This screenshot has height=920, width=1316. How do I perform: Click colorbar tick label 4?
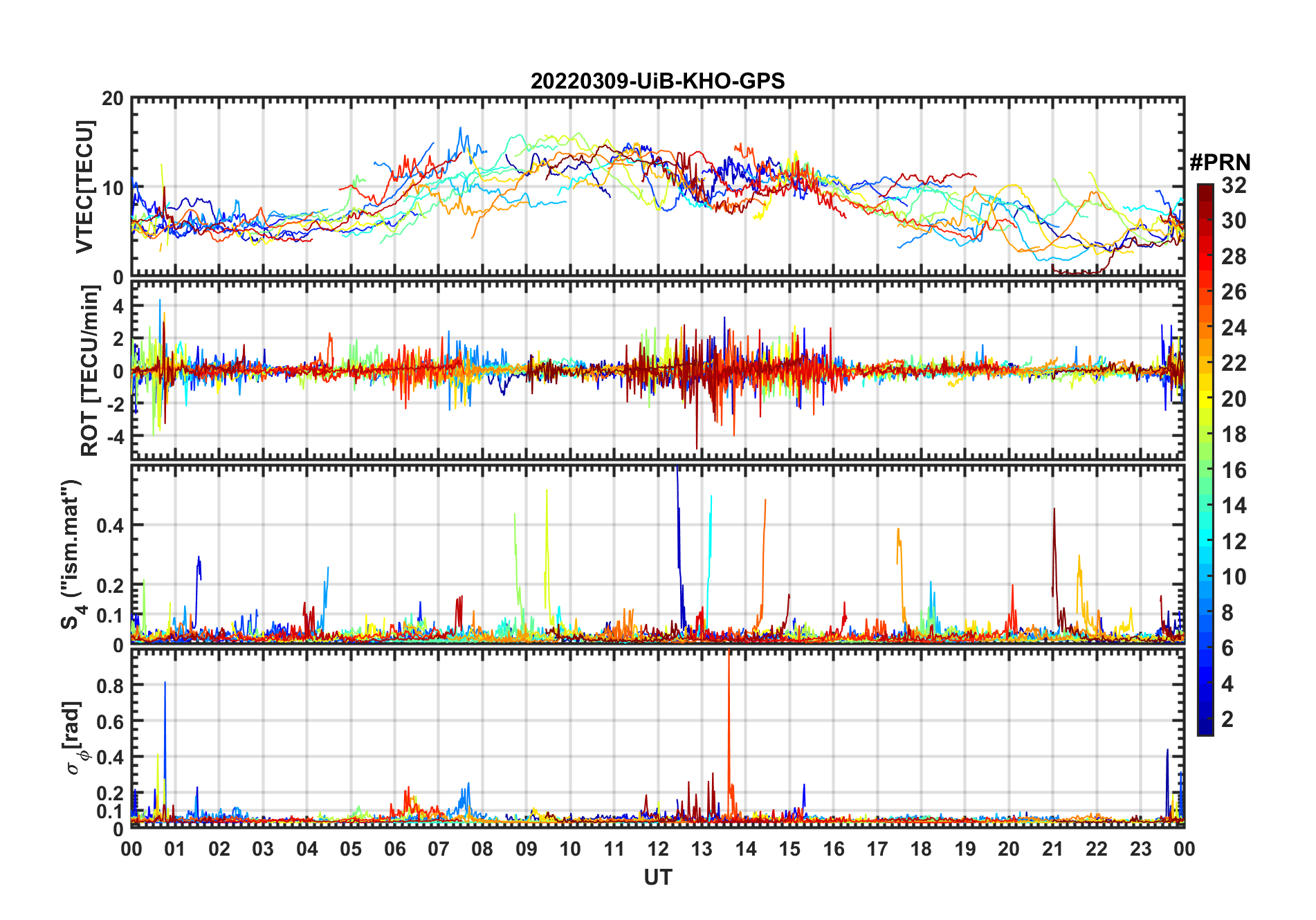click(1227, 683)
